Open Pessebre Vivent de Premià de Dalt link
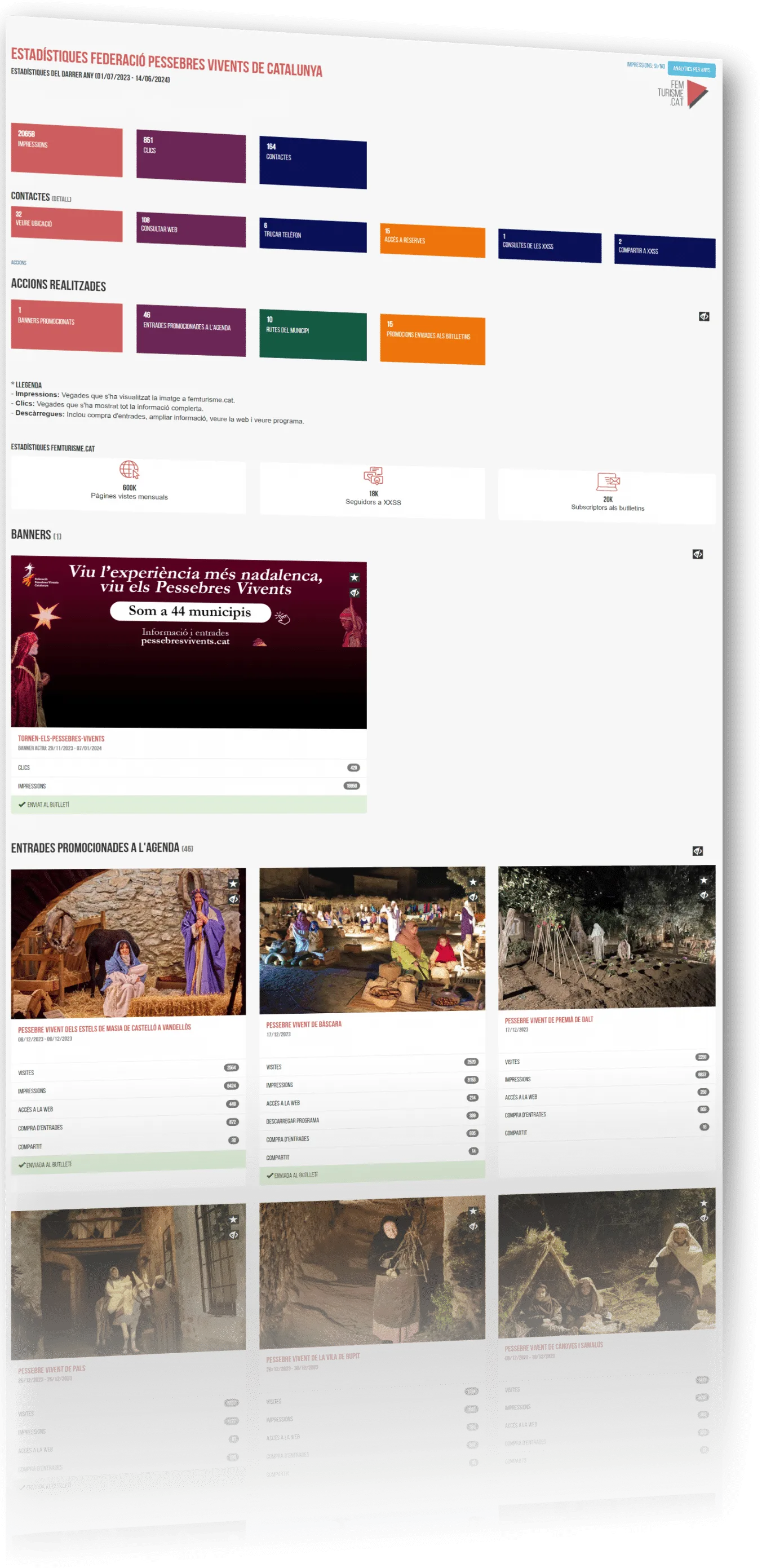 [548, 1020]
